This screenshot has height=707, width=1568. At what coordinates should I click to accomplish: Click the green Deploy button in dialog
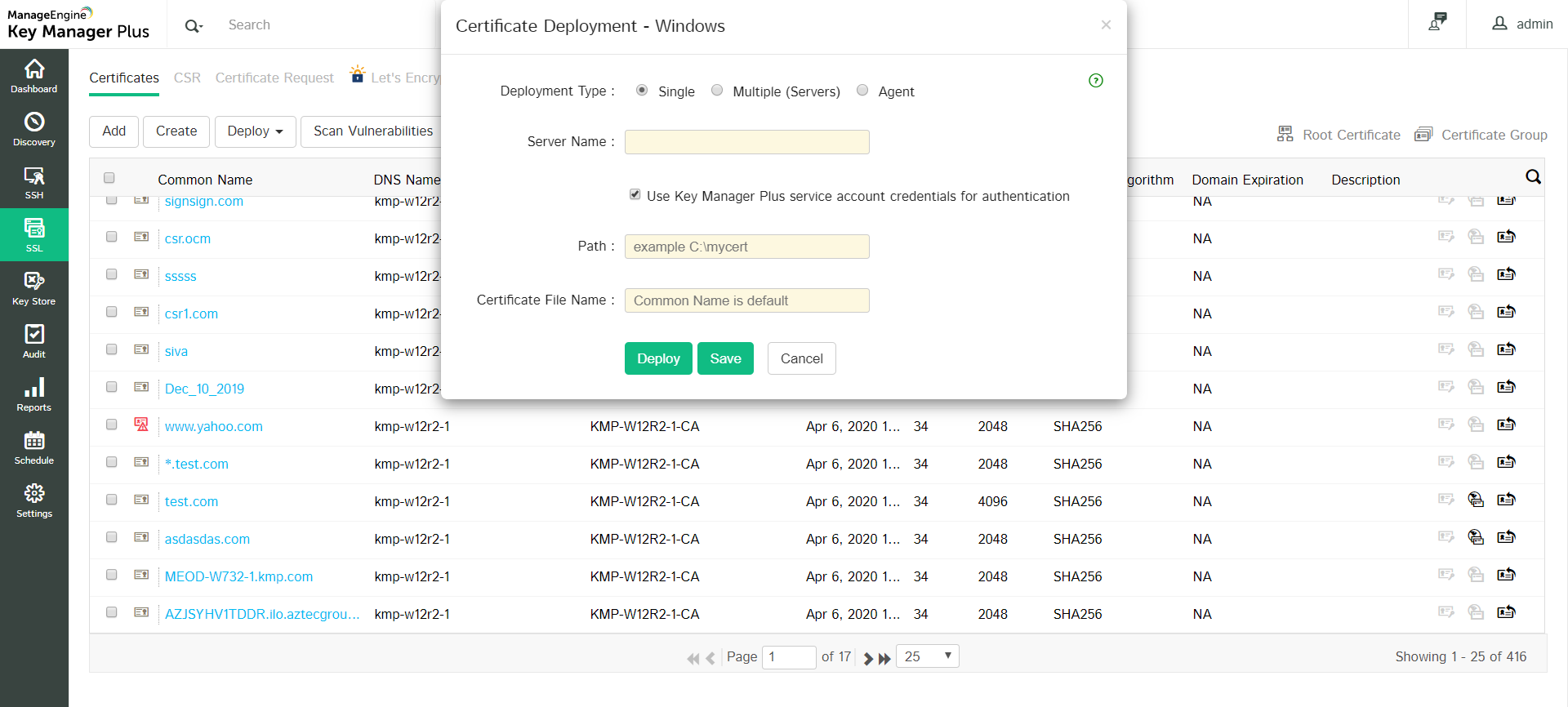pyautogui.click(x=658, y=358)
